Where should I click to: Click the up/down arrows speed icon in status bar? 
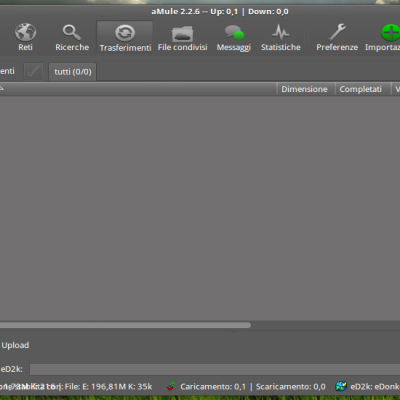(171, 386)
